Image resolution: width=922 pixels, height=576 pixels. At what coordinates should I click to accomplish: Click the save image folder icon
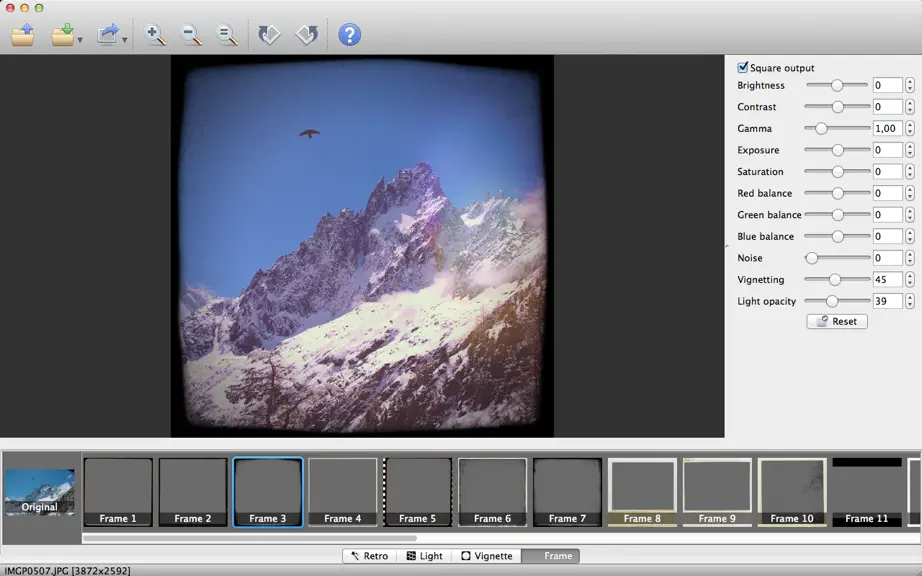[62, 35]
